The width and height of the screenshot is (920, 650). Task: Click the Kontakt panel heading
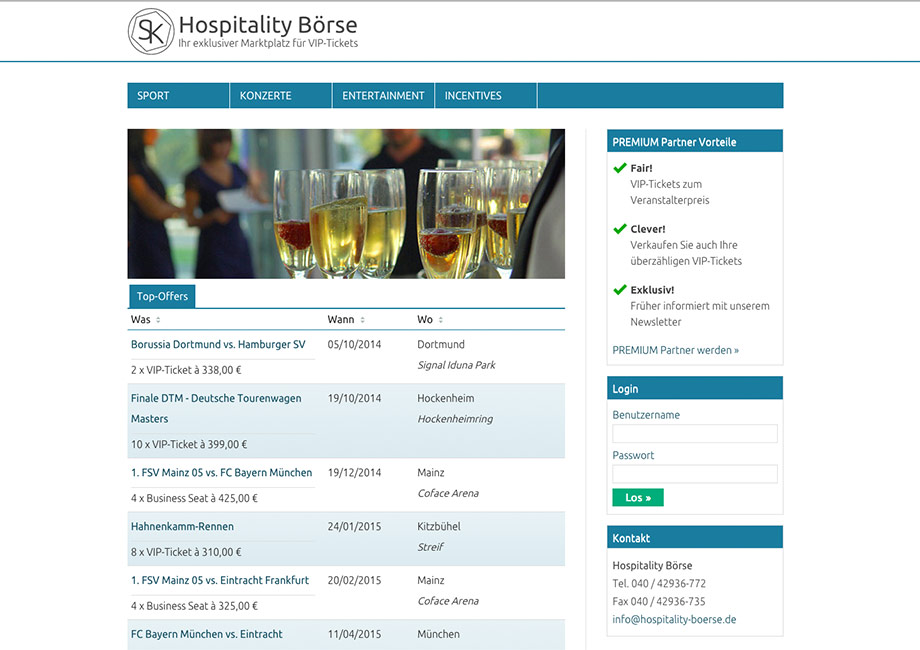(631, 538)
